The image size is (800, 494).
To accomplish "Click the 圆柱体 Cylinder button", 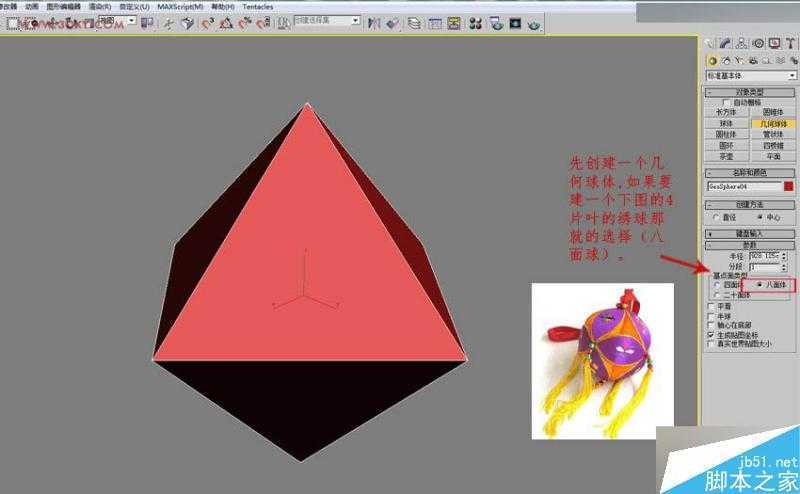I will pos(726,134).
